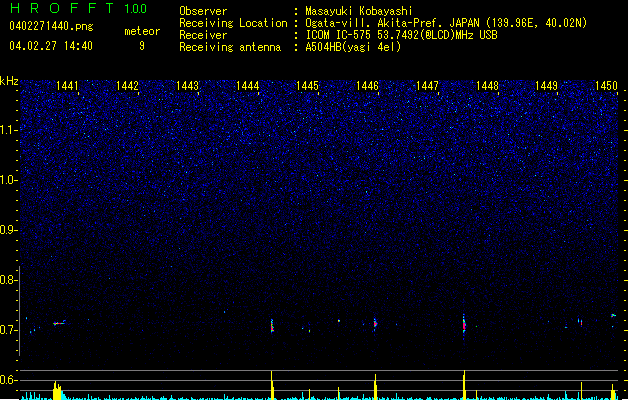Click the wide yellow power block near 1441
This screenshot has width=629, height=400.
(x=58, y=390)
